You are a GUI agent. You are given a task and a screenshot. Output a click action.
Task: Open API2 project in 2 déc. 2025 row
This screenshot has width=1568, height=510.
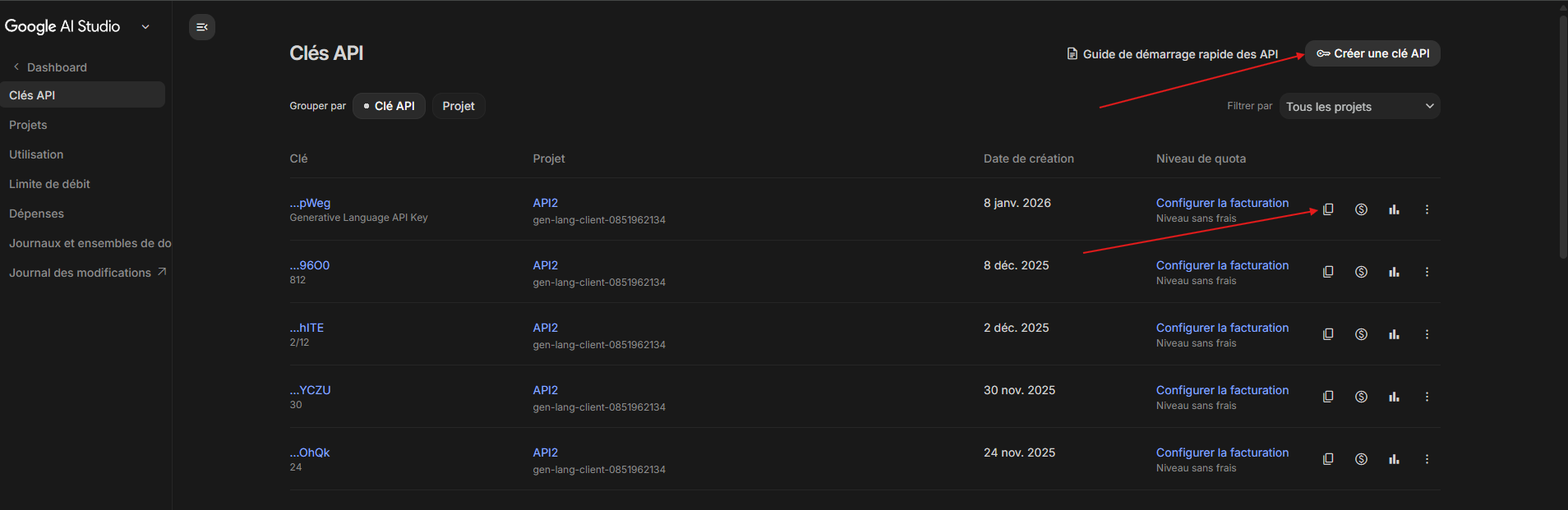tap(545, 328)
